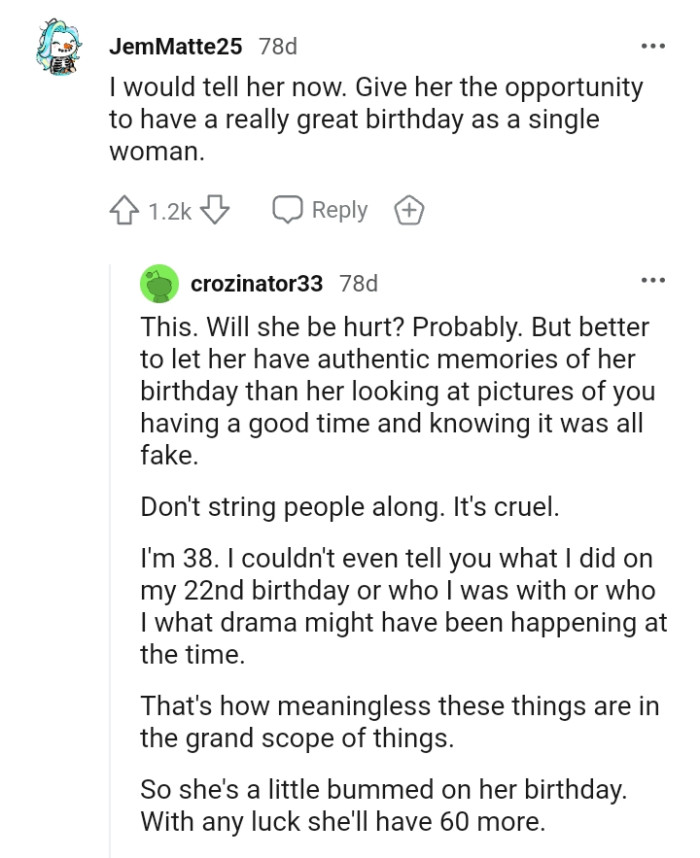Downvote JemMatte25's comment

pos(213,209)
